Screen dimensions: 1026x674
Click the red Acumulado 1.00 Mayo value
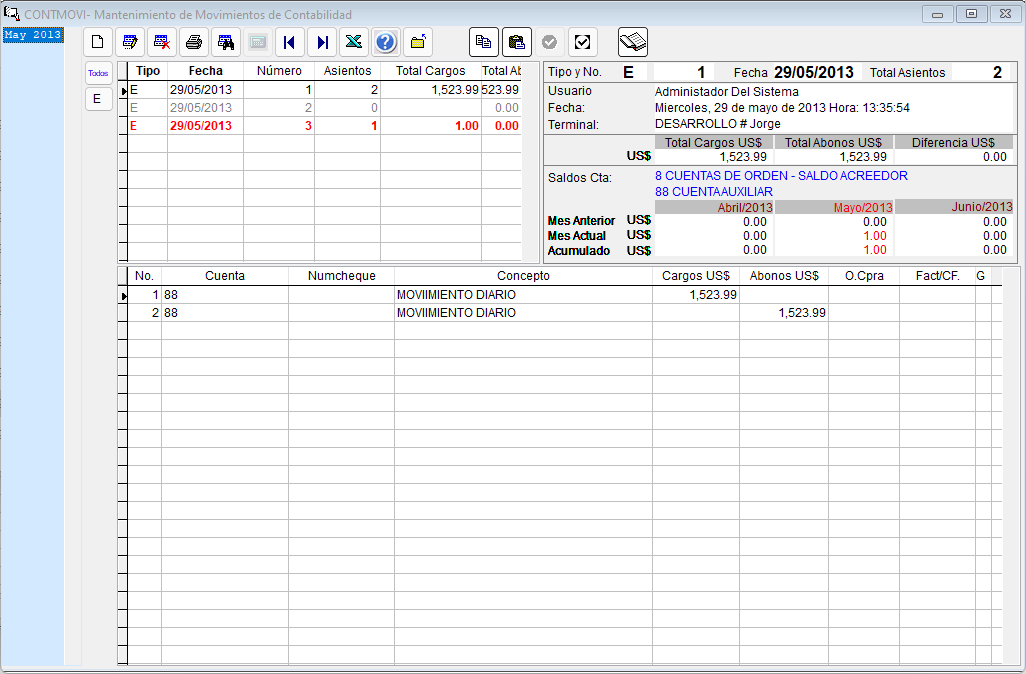click(875, 250)
